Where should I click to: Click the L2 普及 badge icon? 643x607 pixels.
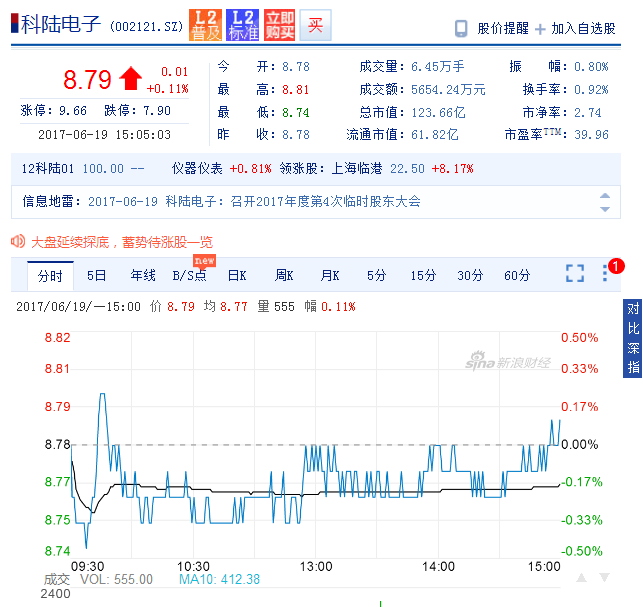pos(206,25)
